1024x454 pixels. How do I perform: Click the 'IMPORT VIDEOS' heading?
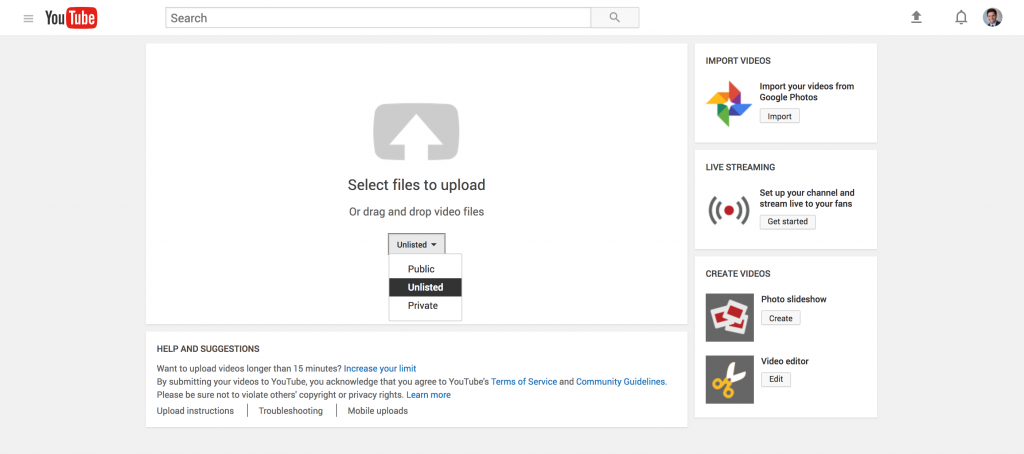point(738,61)
